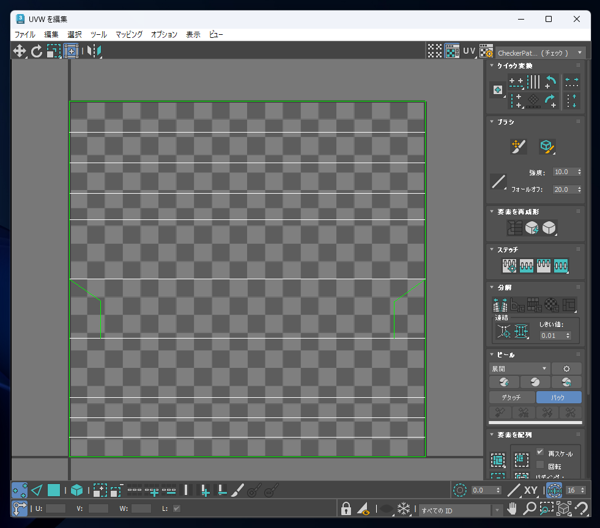Click Space Vertically icon
Screen dimensions: 600x528
coord(572,101)
